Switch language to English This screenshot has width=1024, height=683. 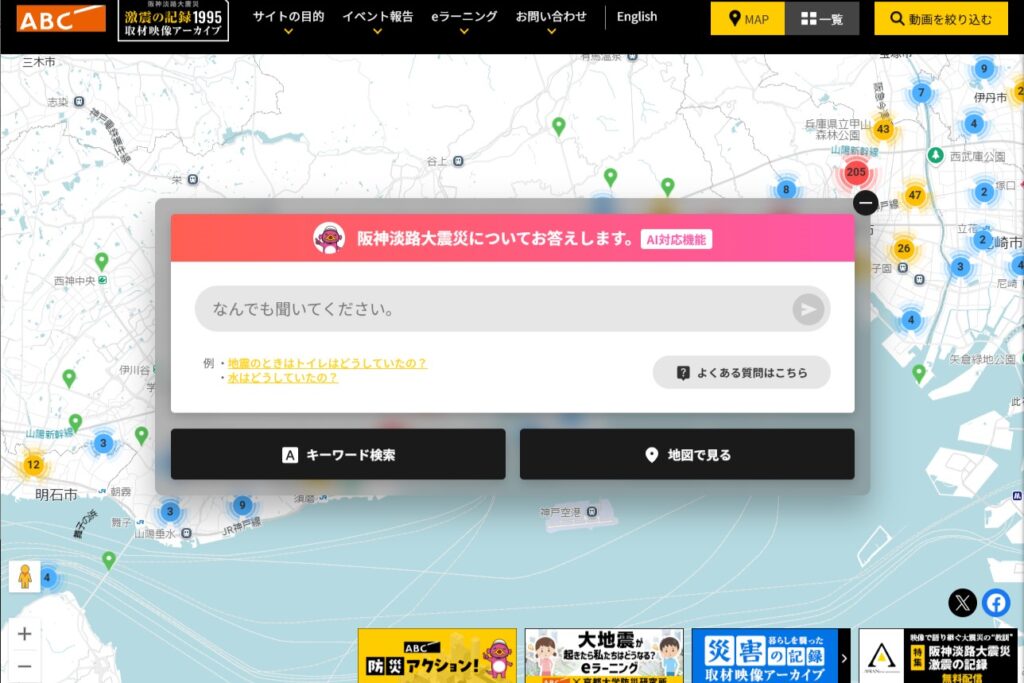coord(637,17)
